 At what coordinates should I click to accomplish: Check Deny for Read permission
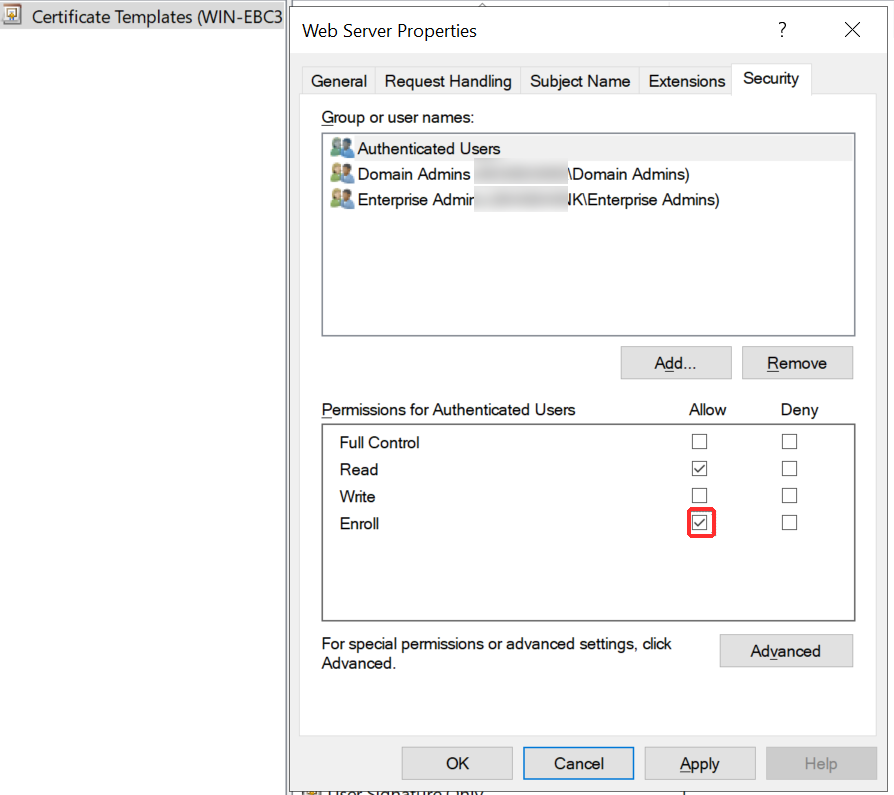[789, 468]
